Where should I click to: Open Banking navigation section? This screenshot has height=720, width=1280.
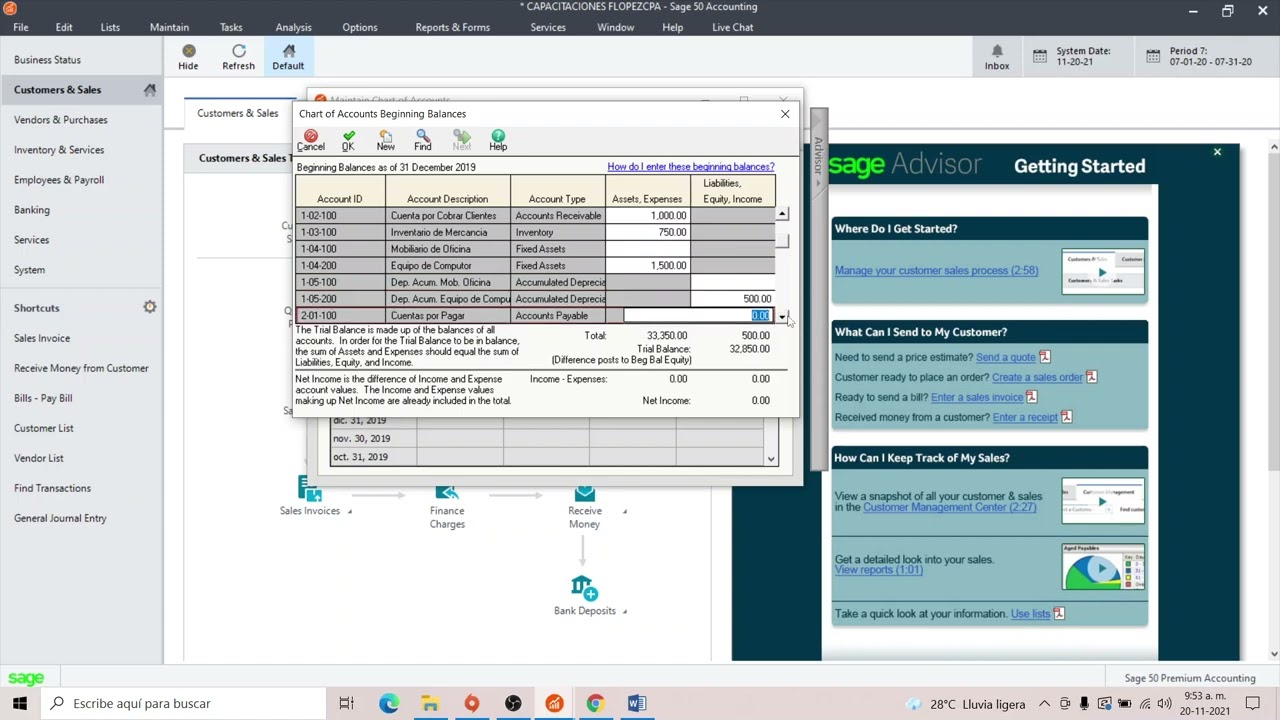pyautogui.click(x=32, y=210)
